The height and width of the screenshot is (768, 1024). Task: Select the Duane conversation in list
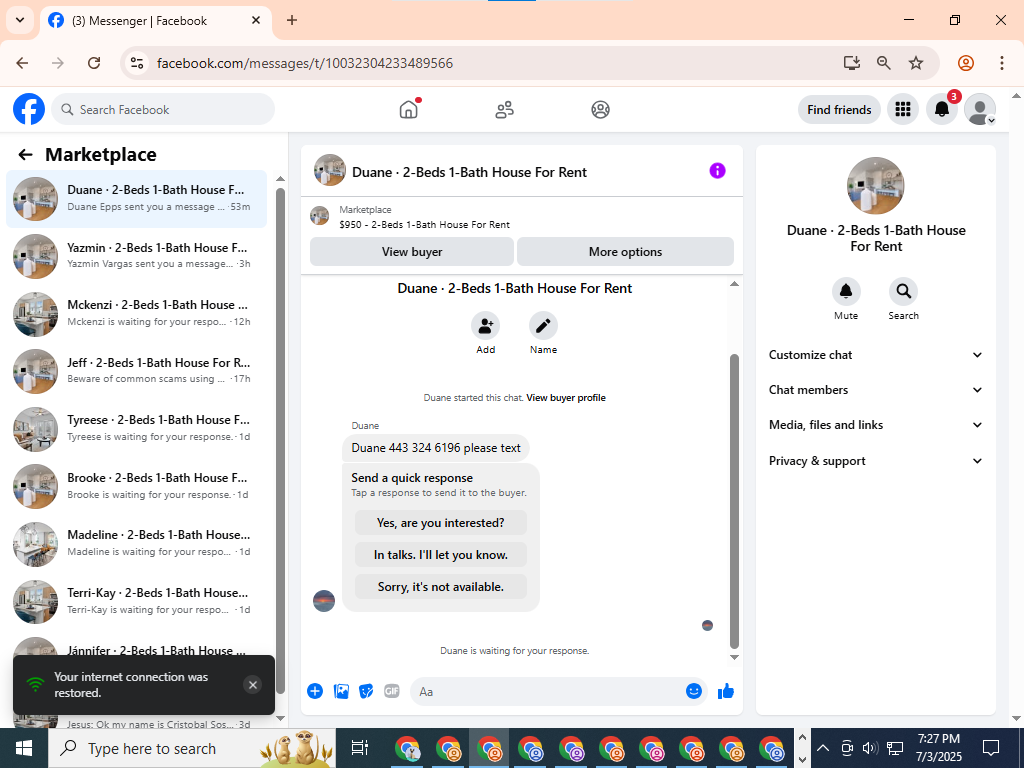[x=136, y=199]
